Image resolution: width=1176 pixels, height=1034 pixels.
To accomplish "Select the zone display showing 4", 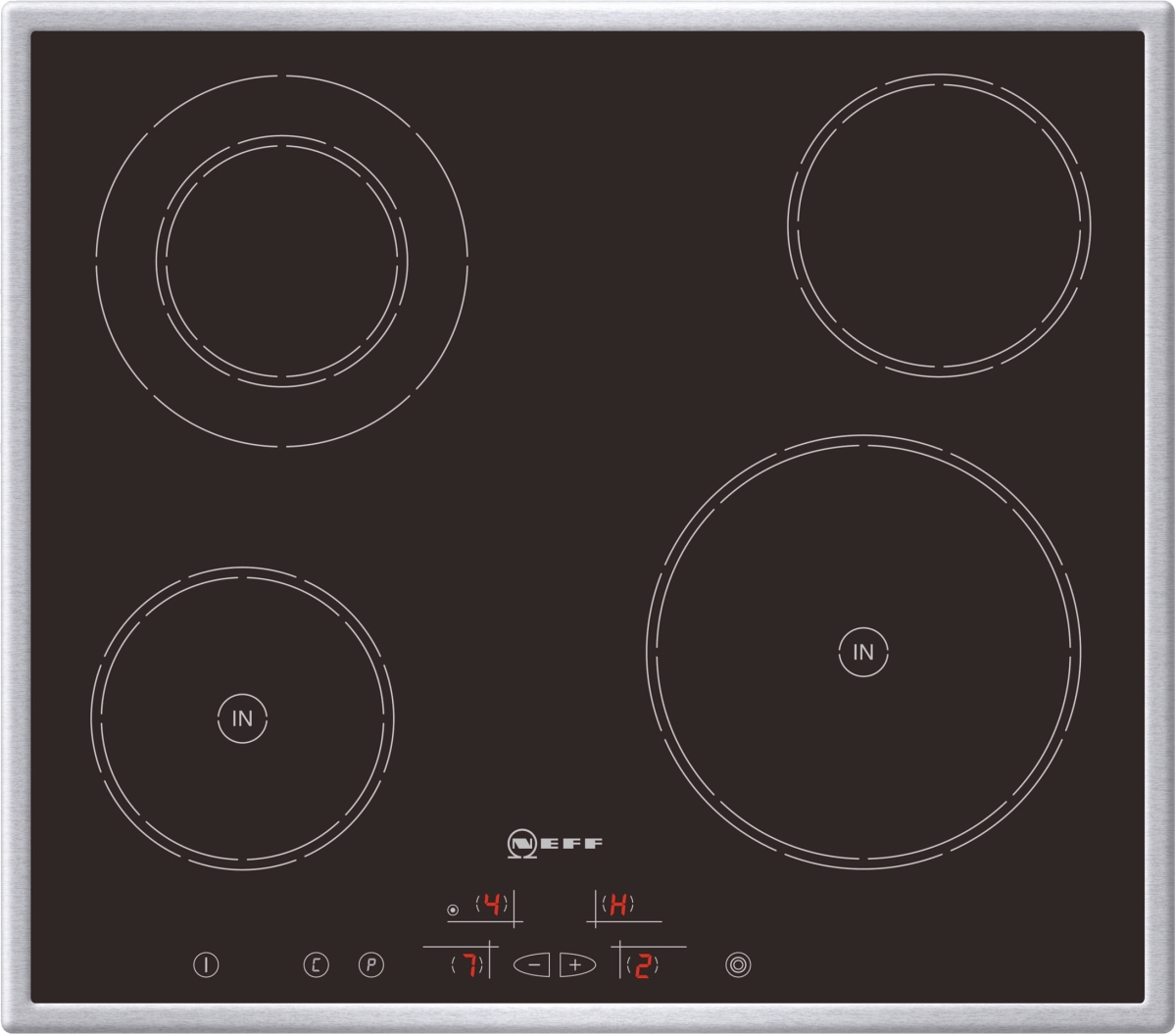I will pos(492,905).
